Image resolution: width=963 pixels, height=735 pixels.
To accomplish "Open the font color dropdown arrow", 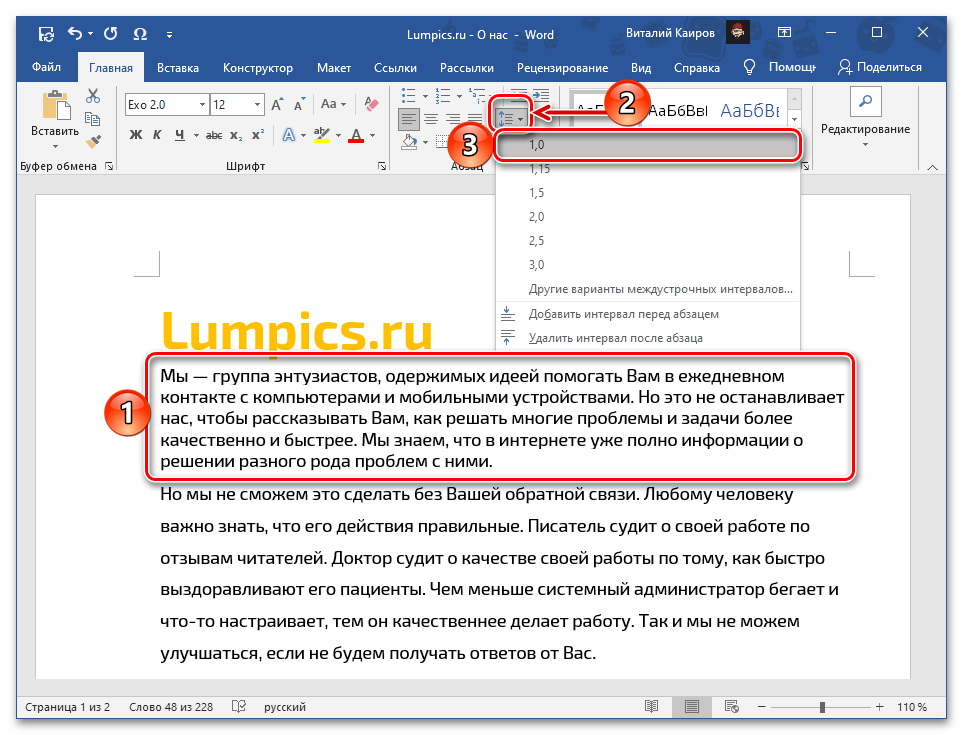I will coord(373,135).
